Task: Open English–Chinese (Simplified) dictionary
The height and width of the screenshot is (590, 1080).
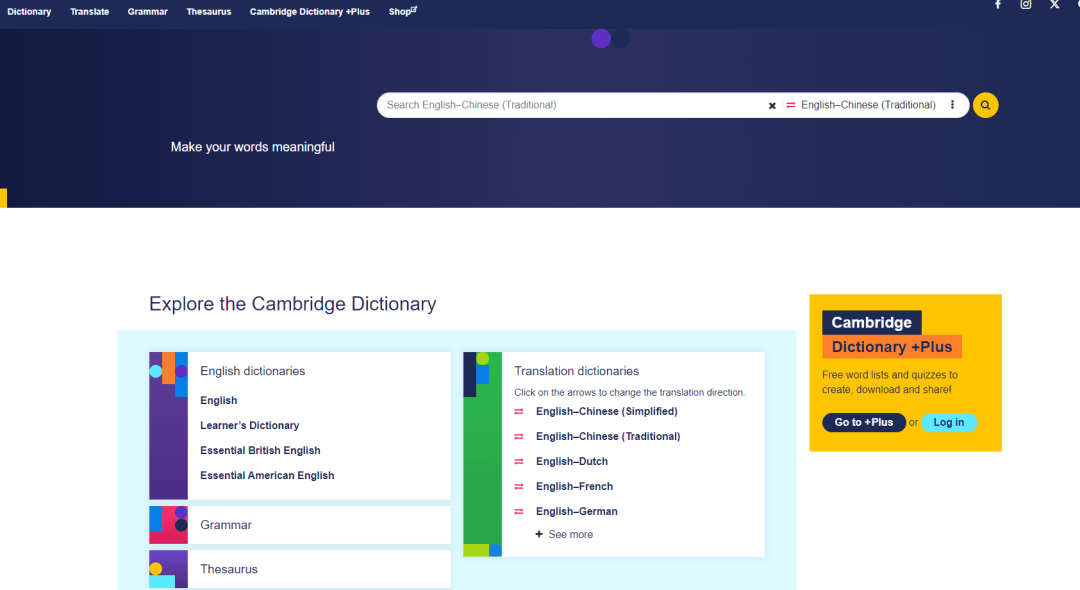Action: [x=607, y=412]
